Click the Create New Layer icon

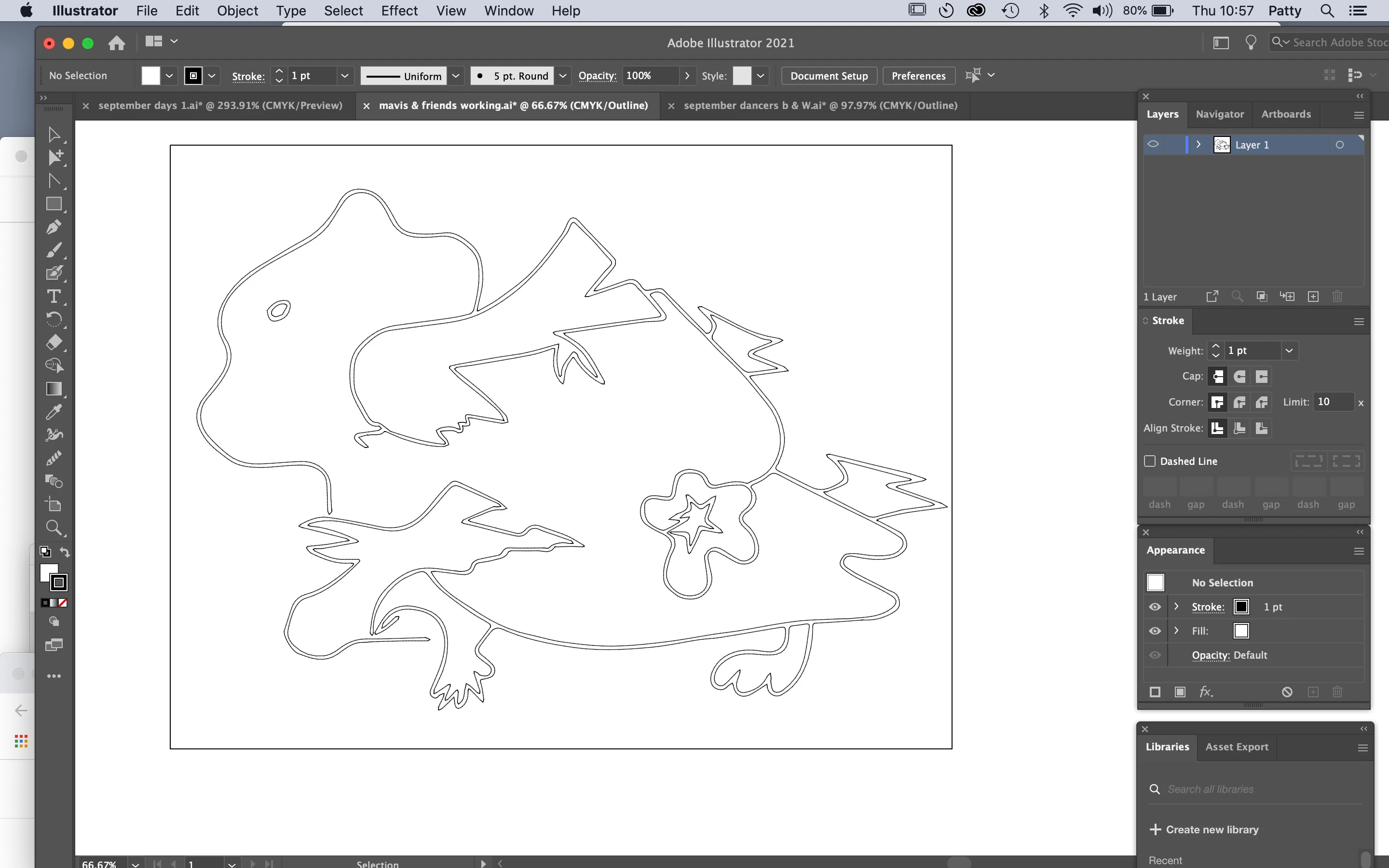pos(1313,296)
